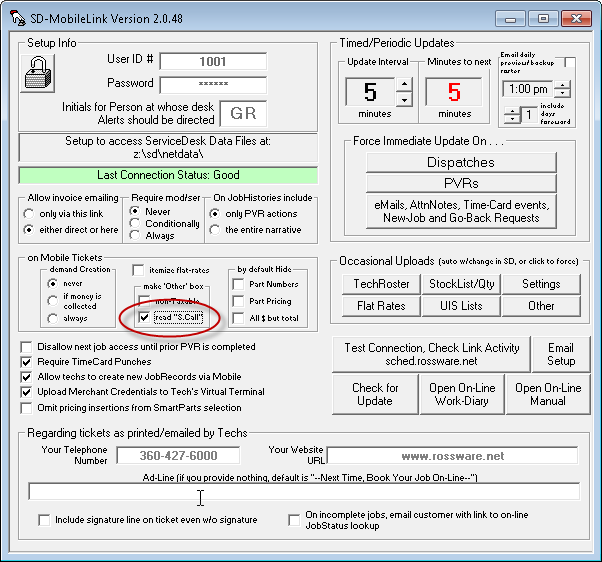The image size is (602, 562).
Task: Click up arrow next to 1:00 pm time
Action: point(561,83)
